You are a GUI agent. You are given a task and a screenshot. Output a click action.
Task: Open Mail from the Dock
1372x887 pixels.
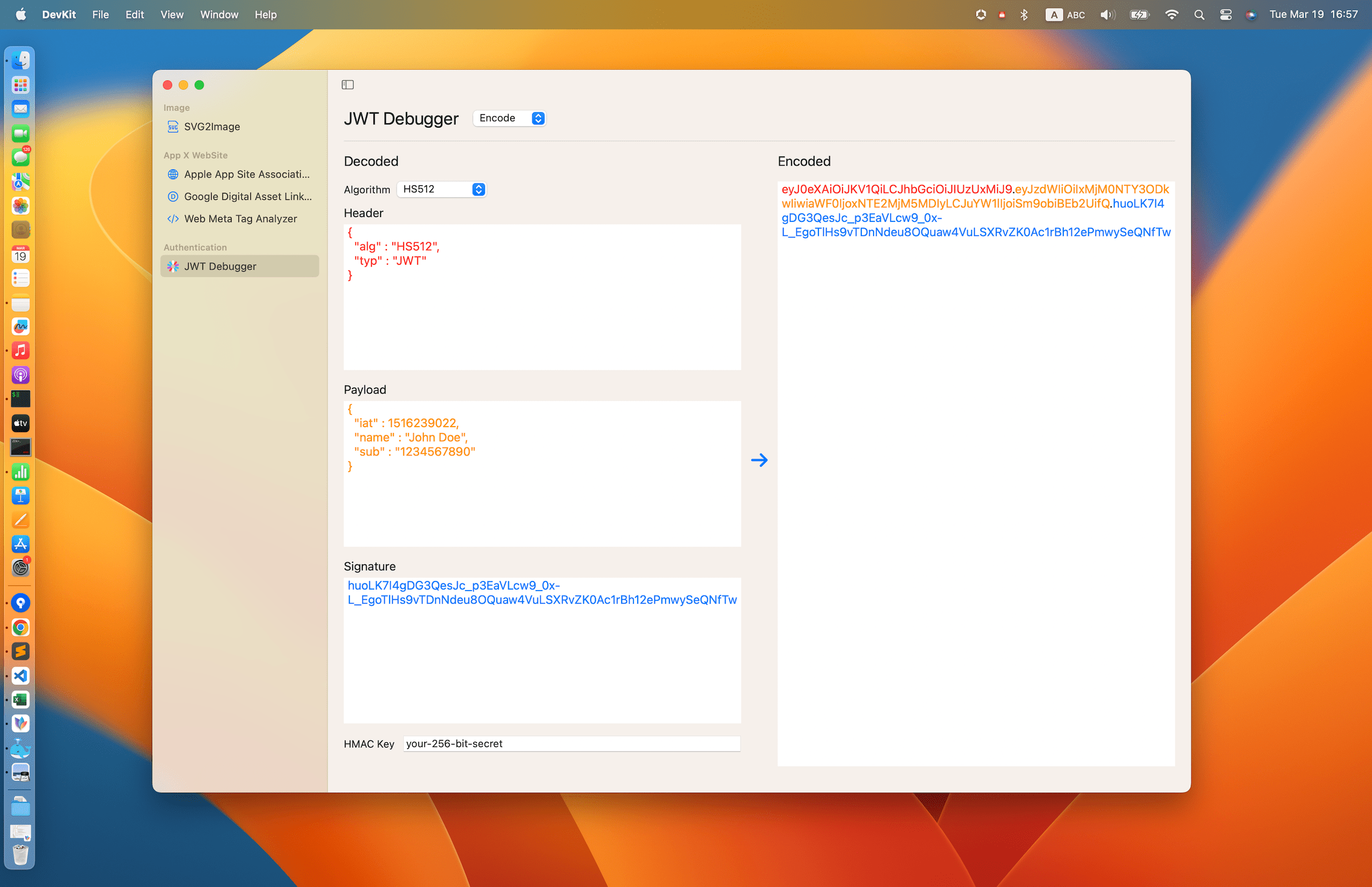[21, 109]
